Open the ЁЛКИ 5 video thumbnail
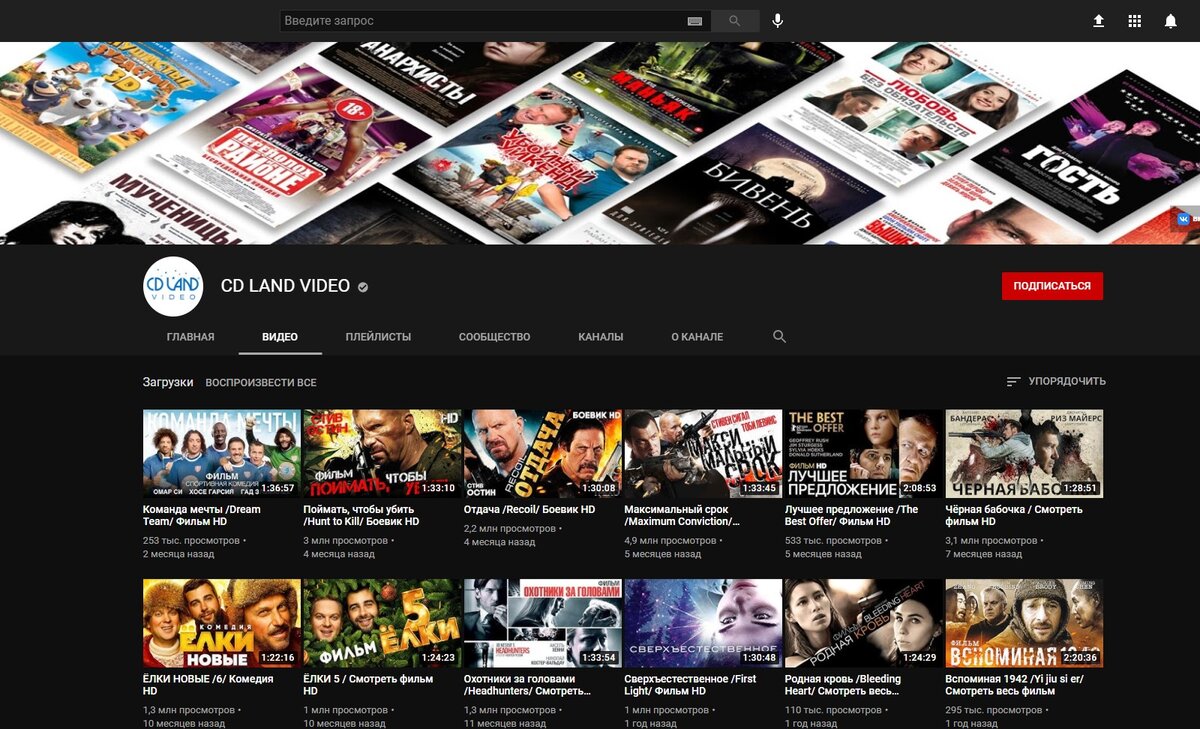The width and height of the screenshot is (1200, 729). (382, 623)
